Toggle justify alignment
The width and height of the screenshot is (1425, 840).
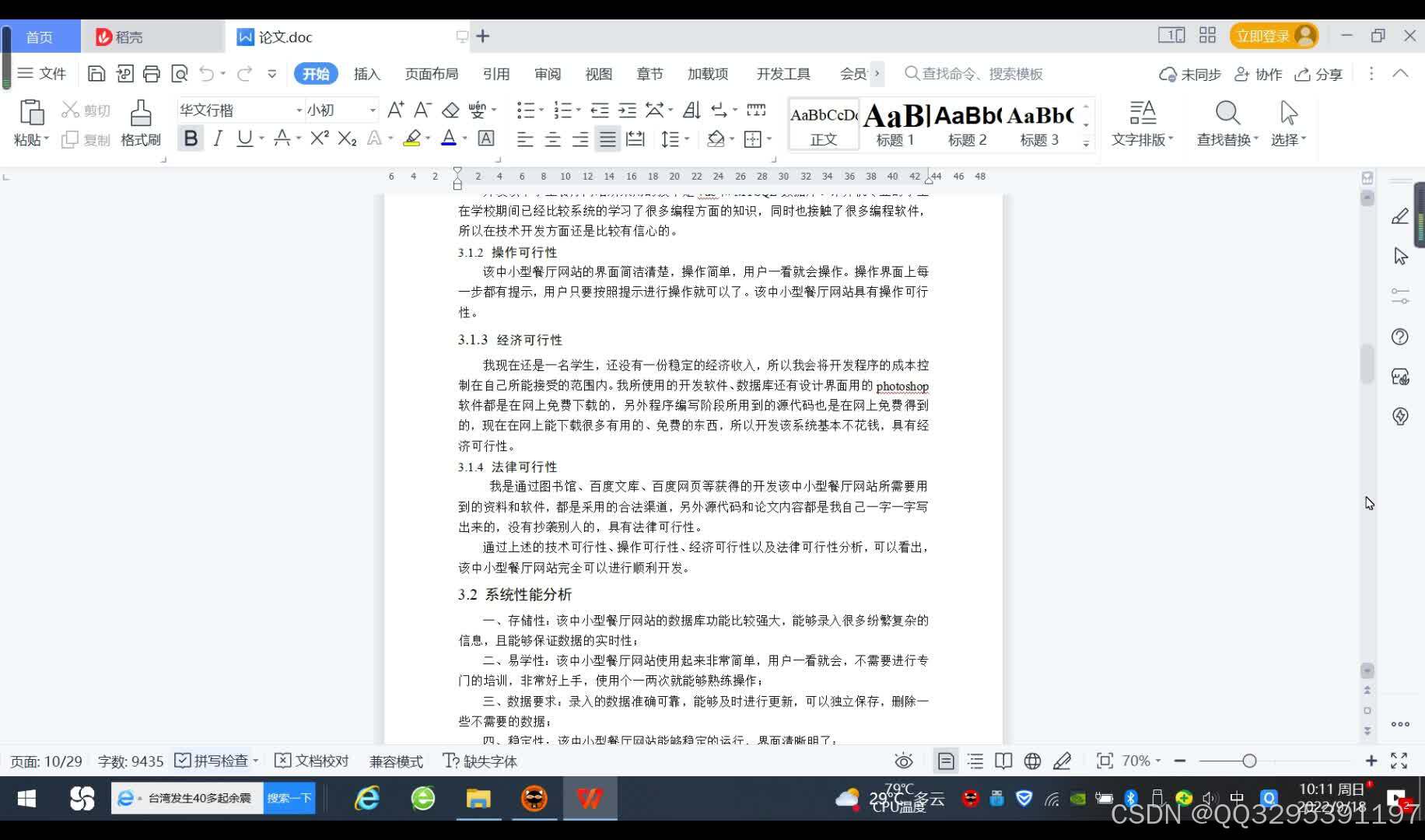(x=607, y=139)
